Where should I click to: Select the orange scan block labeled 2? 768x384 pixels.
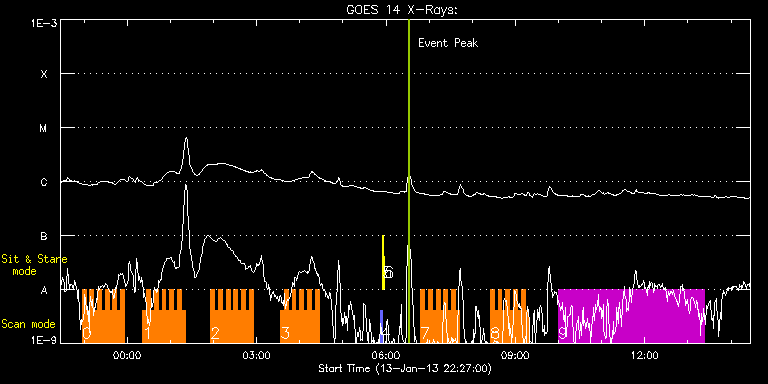tap(232, 316)
